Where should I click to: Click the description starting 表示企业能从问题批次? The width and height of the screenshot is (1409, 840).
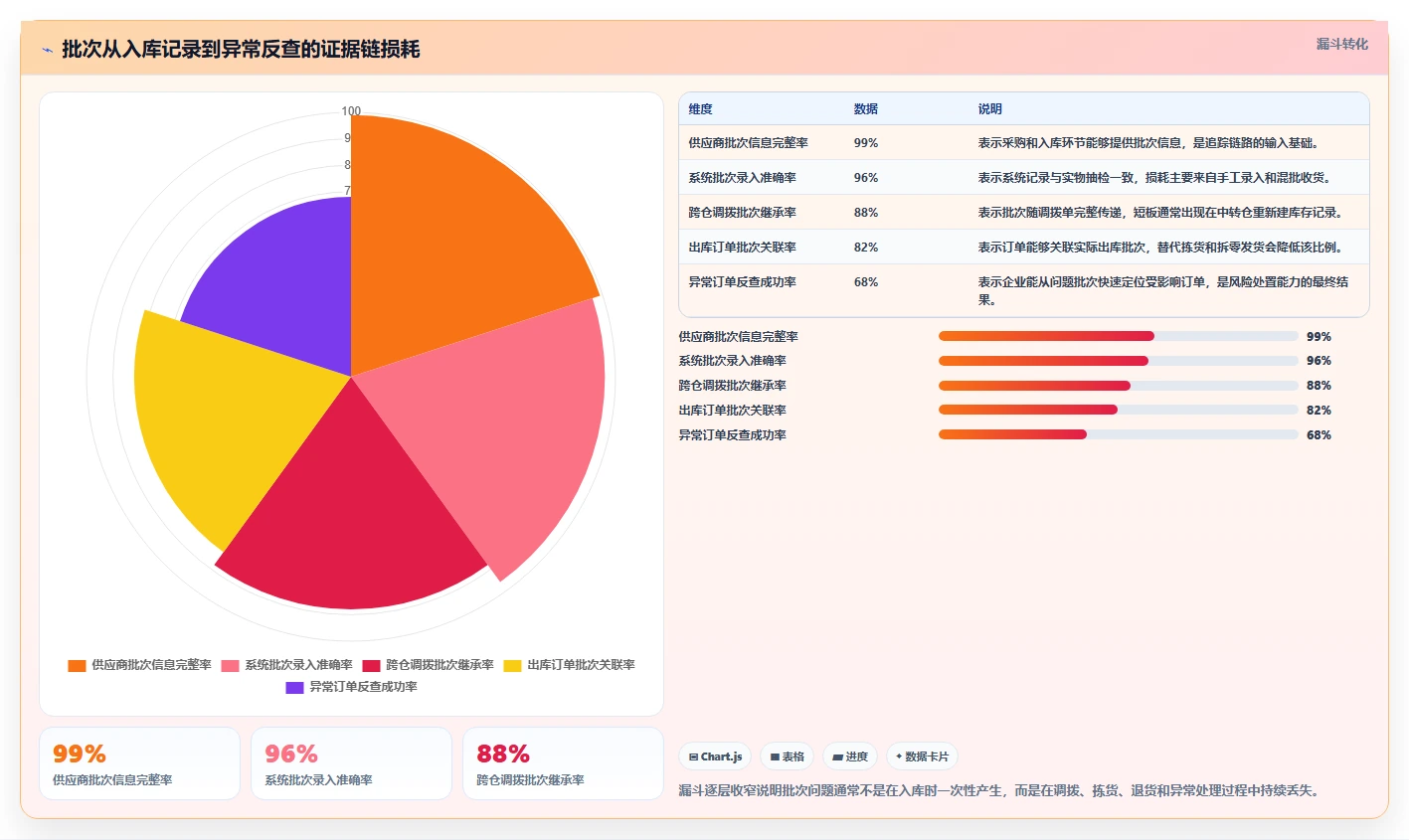point(1163,291)
